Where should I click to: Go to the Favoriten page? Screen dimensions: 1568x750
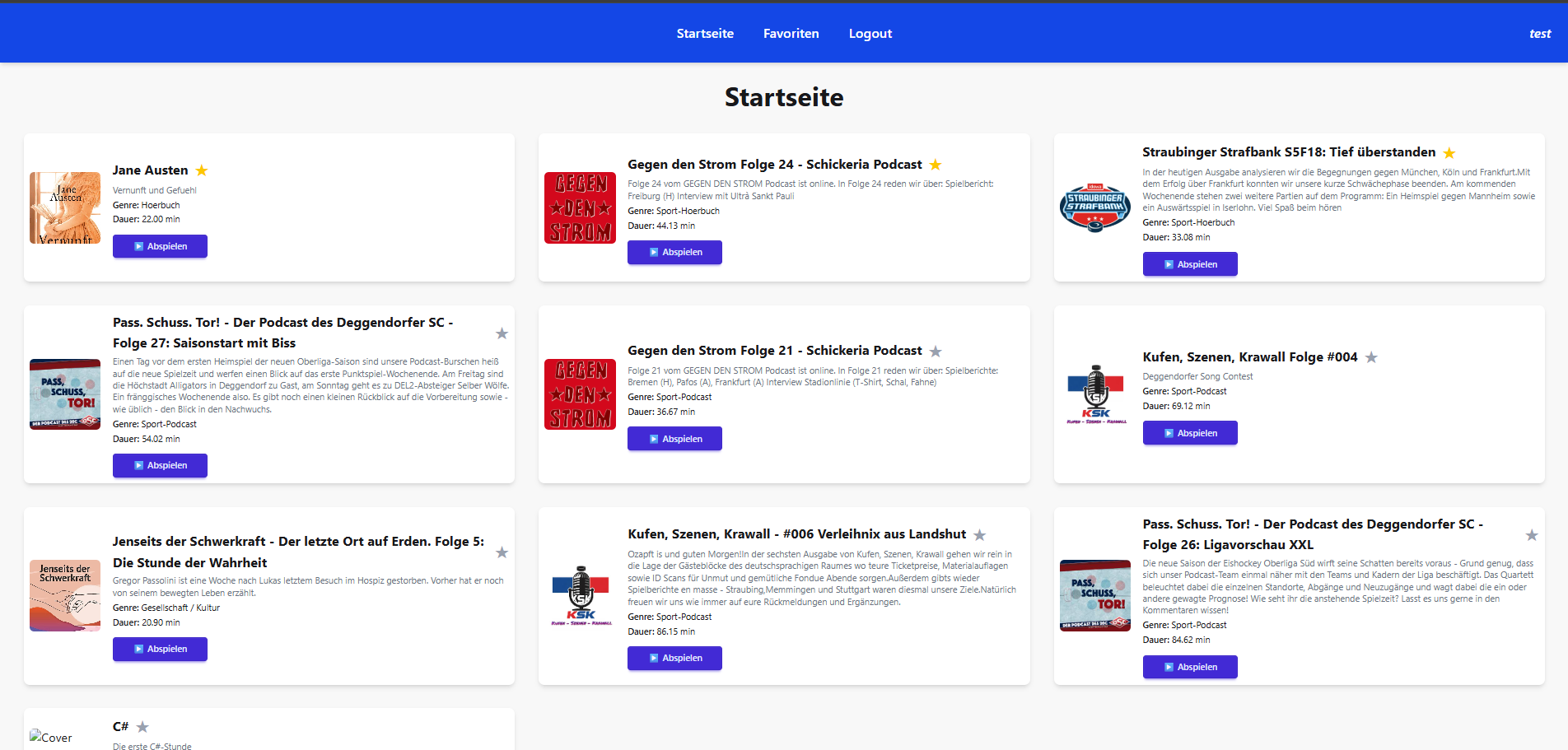point(791,34)
